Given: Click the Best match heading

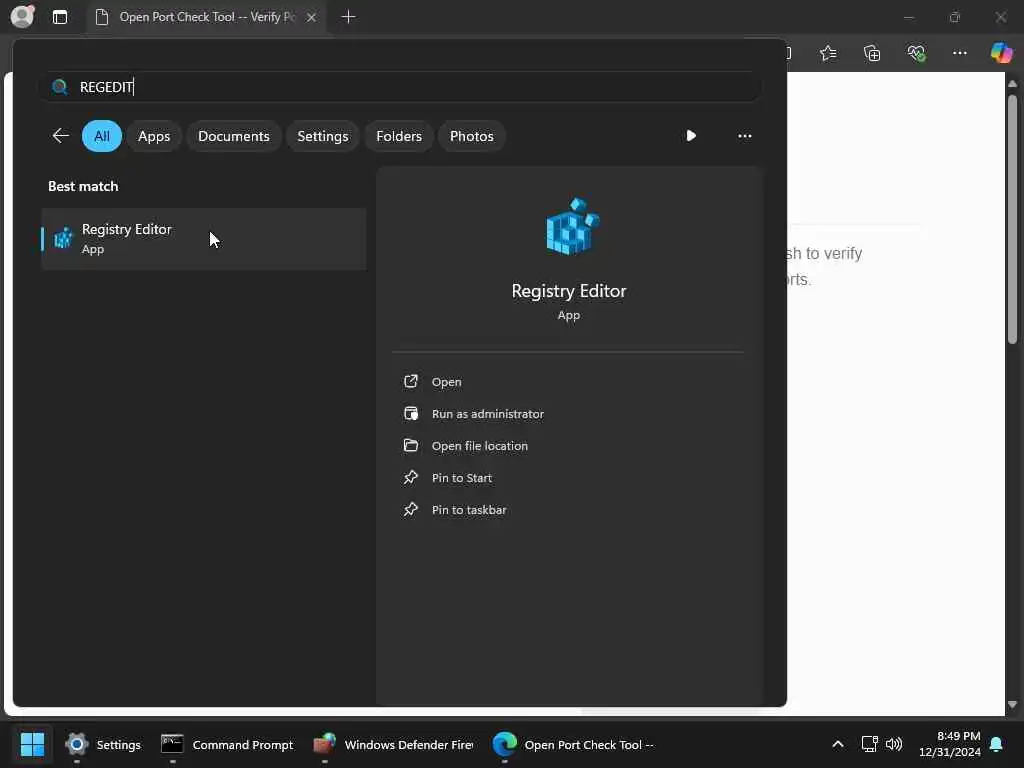Looking at the screenshot, I should click(x=83, y=186).
